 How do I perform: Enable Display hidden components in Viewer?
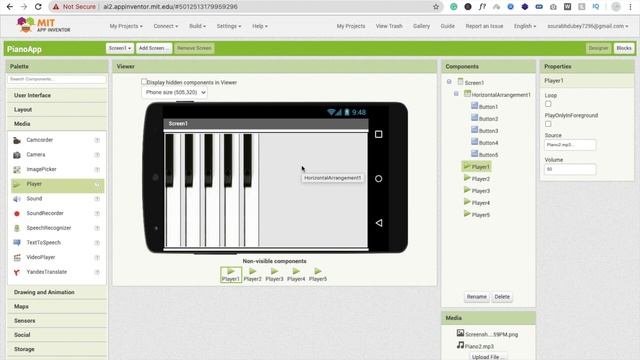click(x=144, y=82)
